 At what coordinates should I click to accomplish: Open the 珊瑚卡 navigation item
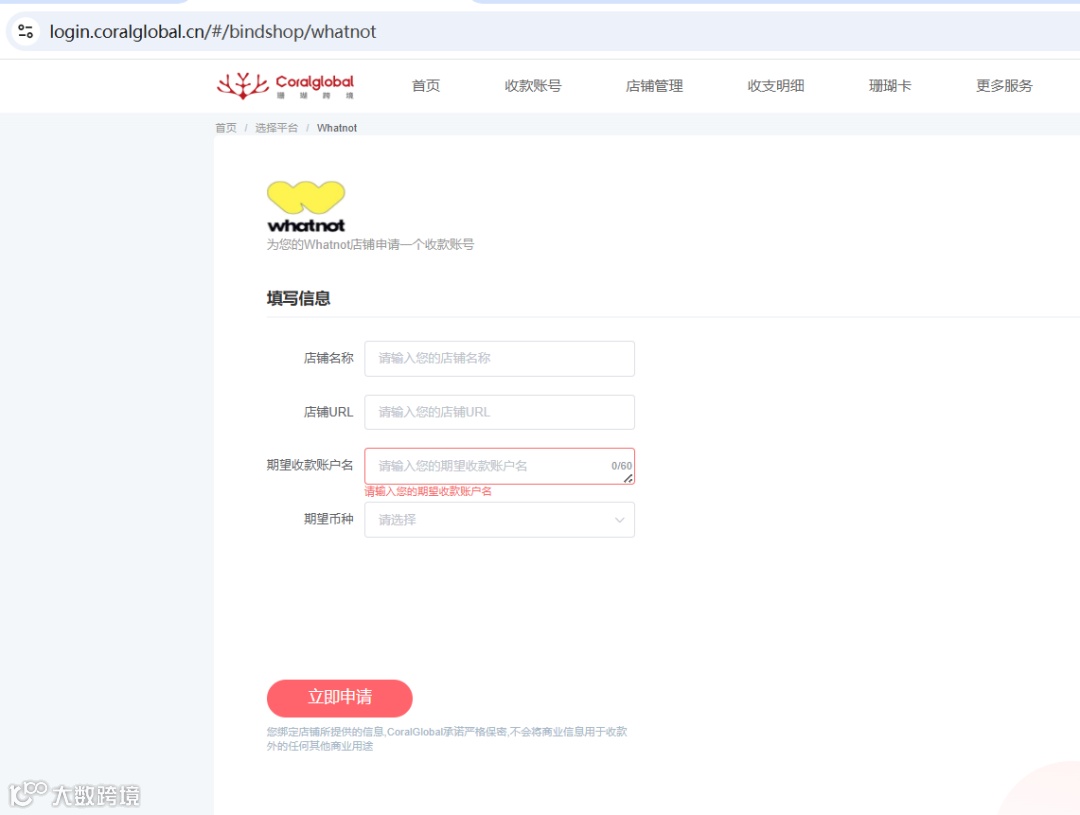pos(889,86)
